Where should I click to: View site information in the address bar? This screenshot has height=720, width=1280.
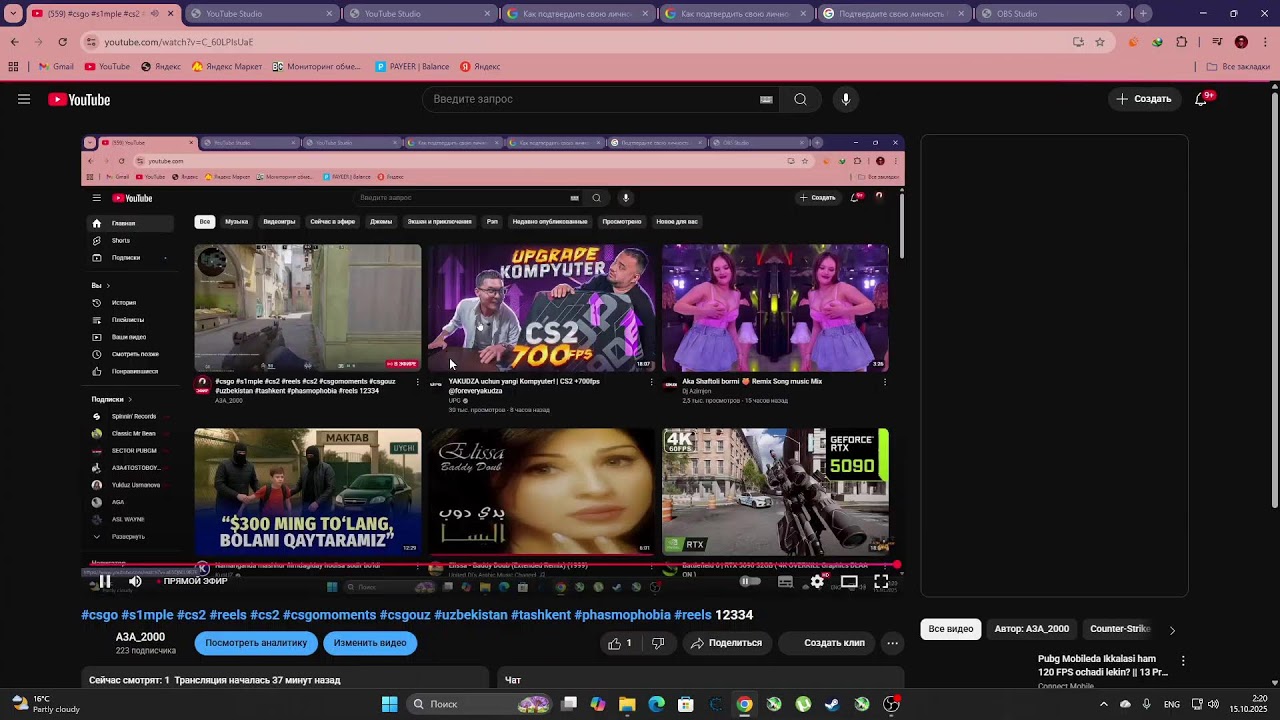click(91, 42)
